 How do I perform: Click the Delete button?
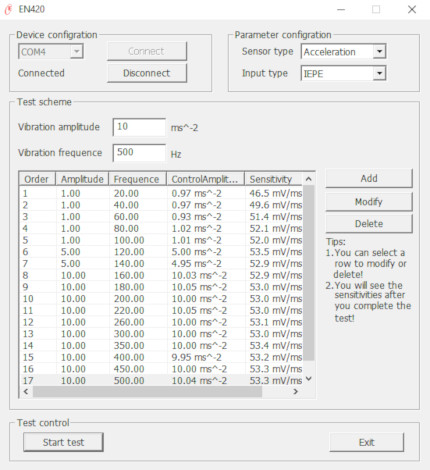click(369, 224)
